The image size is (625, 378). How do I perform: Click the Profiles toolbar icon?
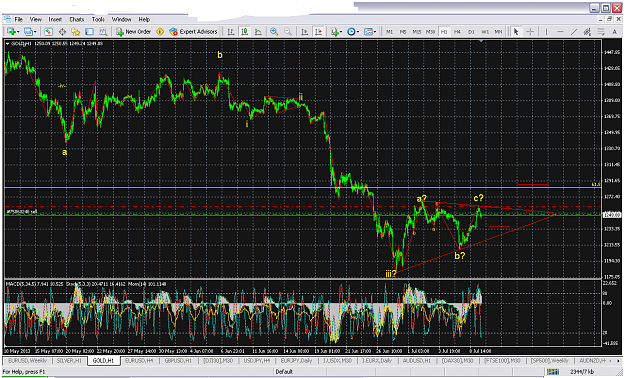(x=28, y=32)
